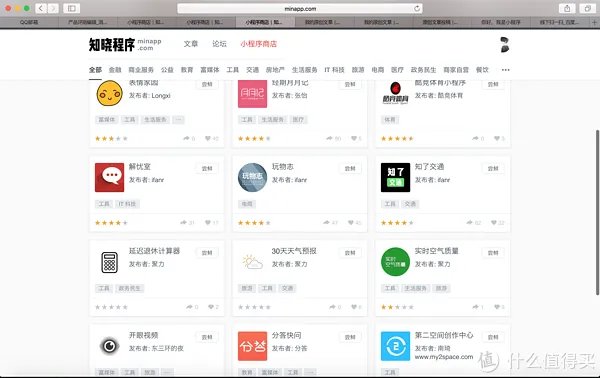Open 酷竞体育 app icon
Image resolution: width=600 pixels, height=378 pixels.
(395, 93)
